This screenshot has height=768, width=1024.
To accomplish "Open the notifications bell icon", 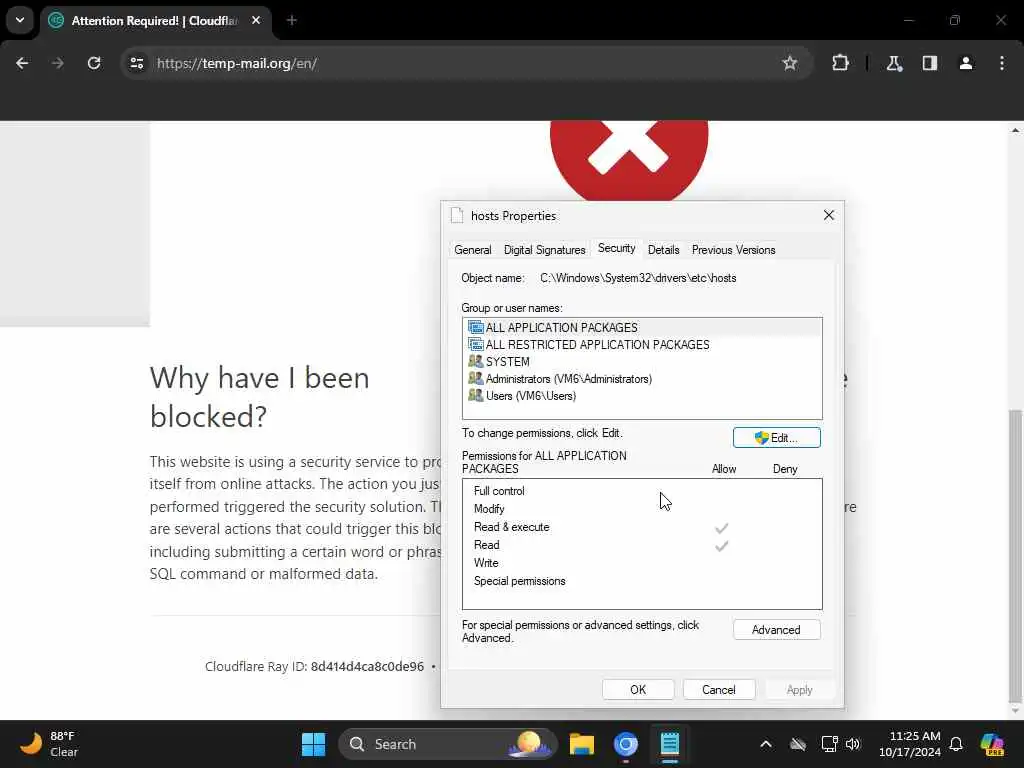I will coord(956,744).
